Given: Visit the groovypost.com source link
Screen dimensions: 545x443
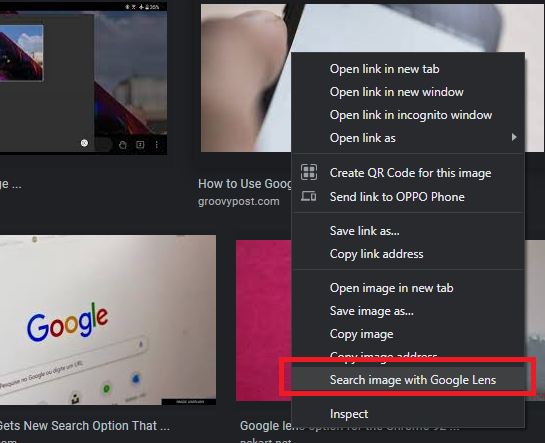Looking at the screenshot, I should click(x=238, y=201).
